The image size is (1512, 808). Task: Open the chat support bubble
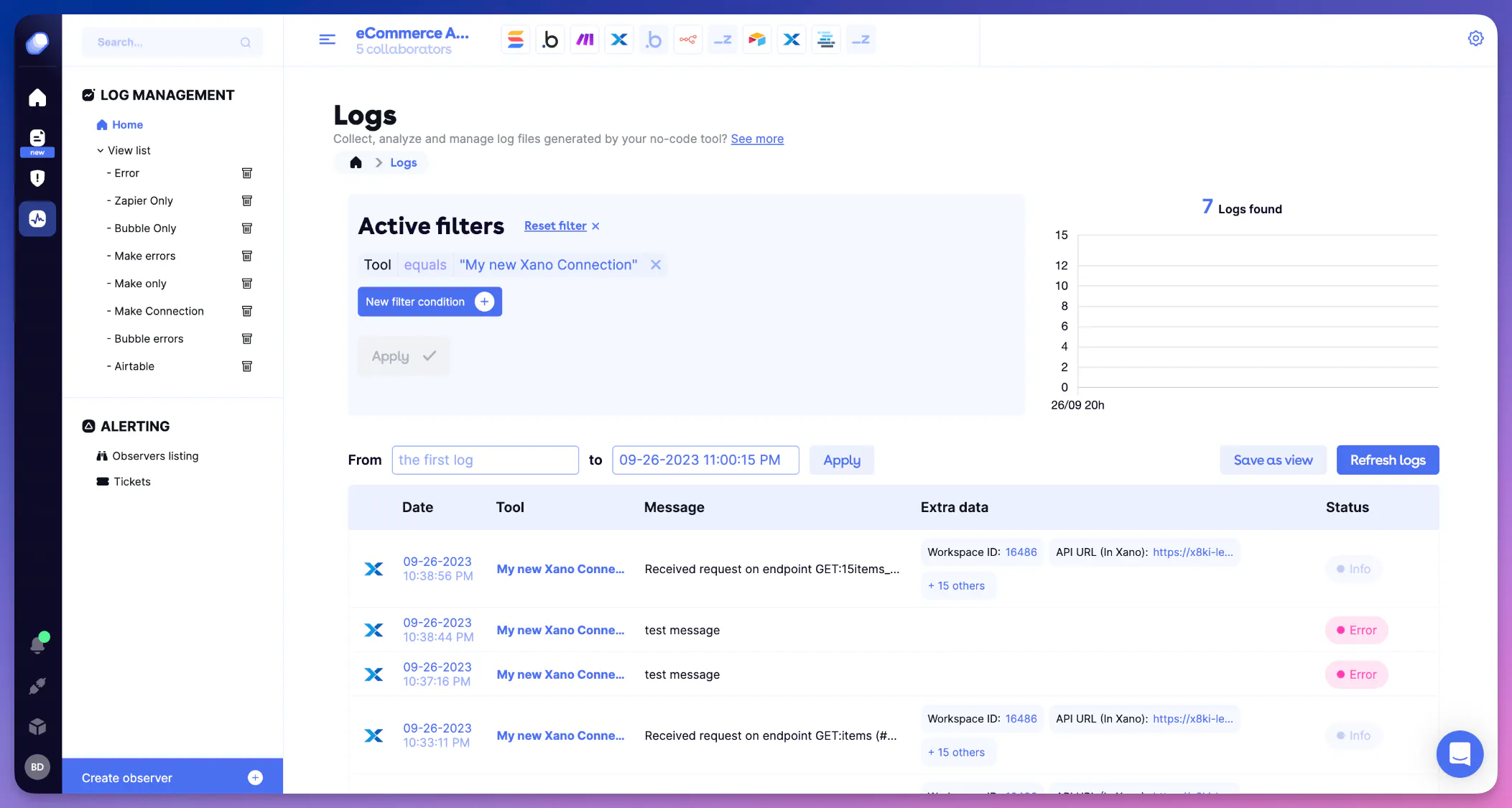coord(1459,753)
